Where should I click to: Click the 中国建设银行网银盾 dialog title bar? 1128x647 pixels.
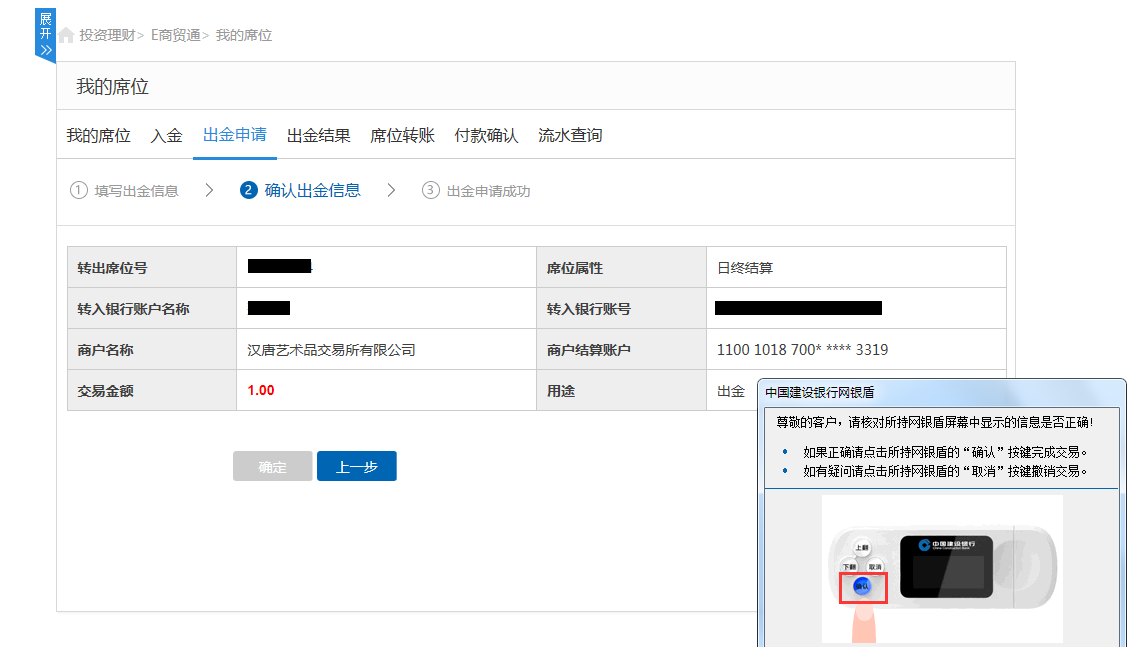(x=942, y=392)
